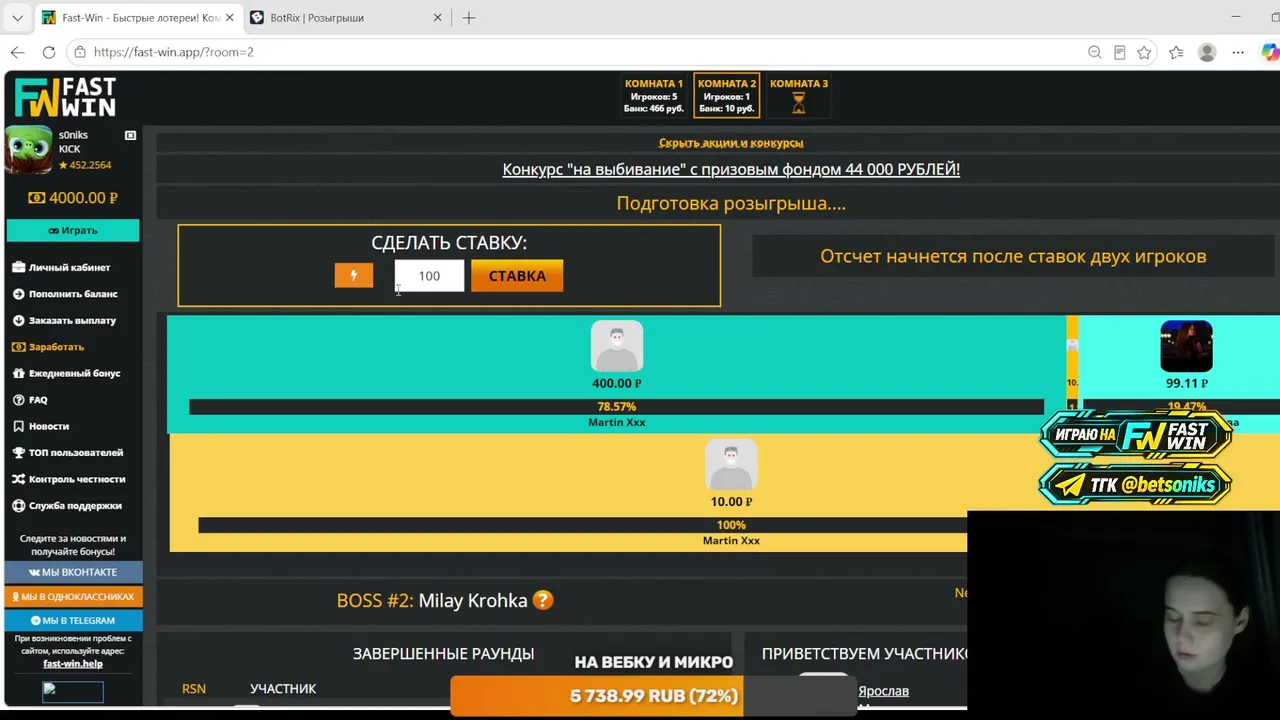
Task: Open the Заработать menu item
Action: 56,347
